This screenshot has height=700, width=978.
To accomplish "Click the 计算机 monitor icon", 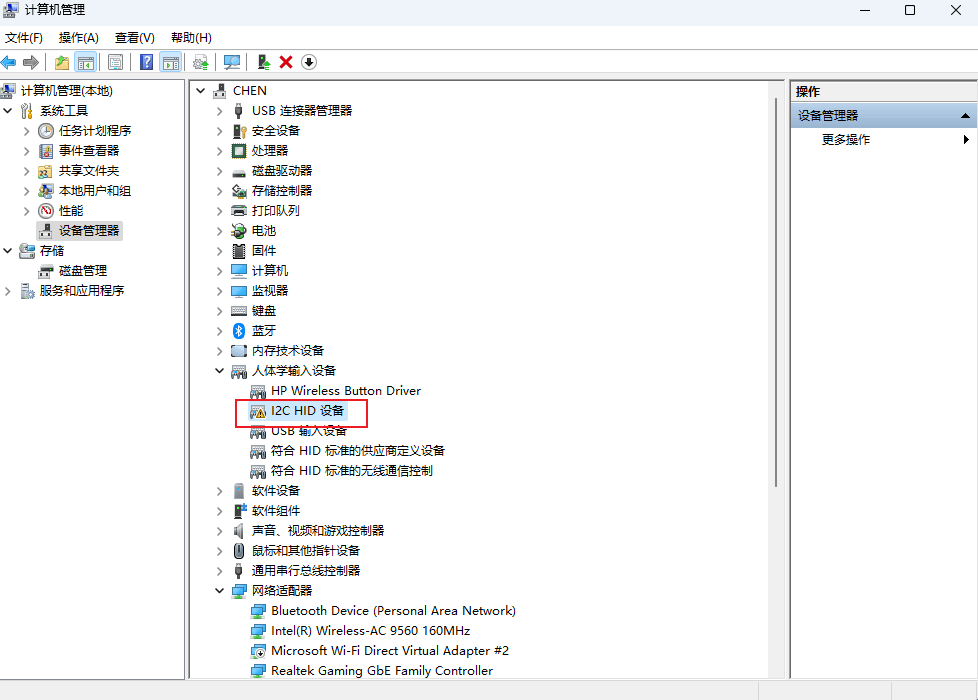I will [x=239, y=271].
